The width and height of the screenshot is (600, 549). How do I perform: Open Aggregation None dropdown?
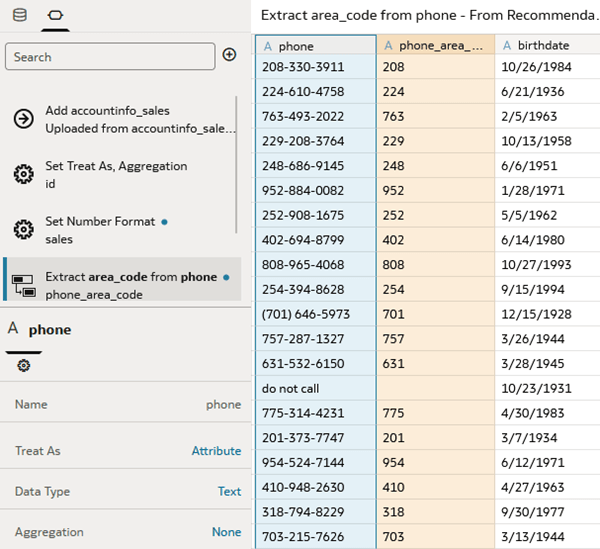pos(226,532)
